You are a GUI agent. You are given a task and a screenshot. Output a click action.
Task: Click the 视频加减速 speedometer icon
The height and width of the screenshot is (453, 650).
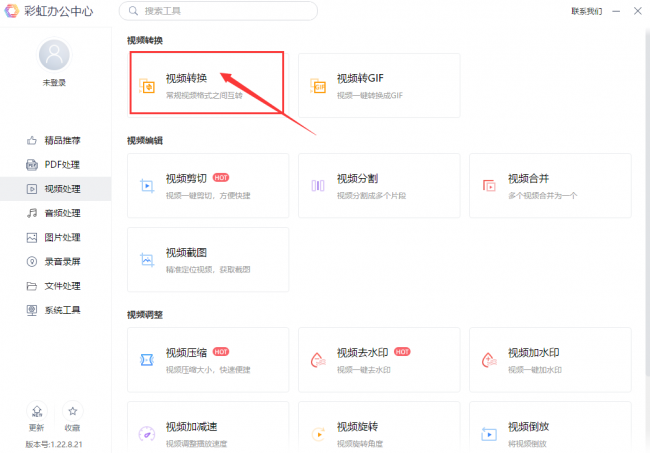tap(147, 434)
